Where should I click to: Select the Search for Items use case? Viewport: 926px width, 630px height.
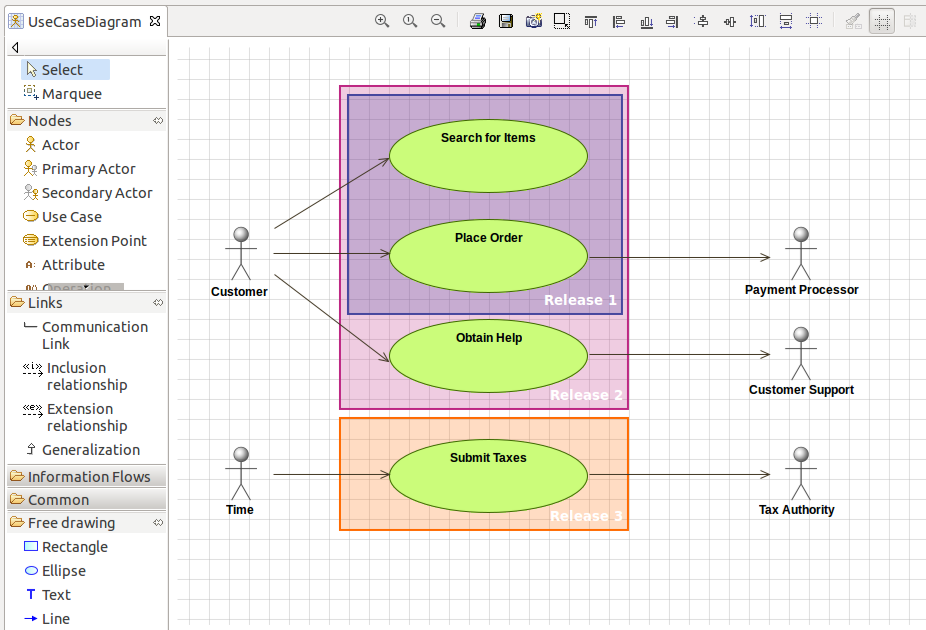[x=488, y=156]
